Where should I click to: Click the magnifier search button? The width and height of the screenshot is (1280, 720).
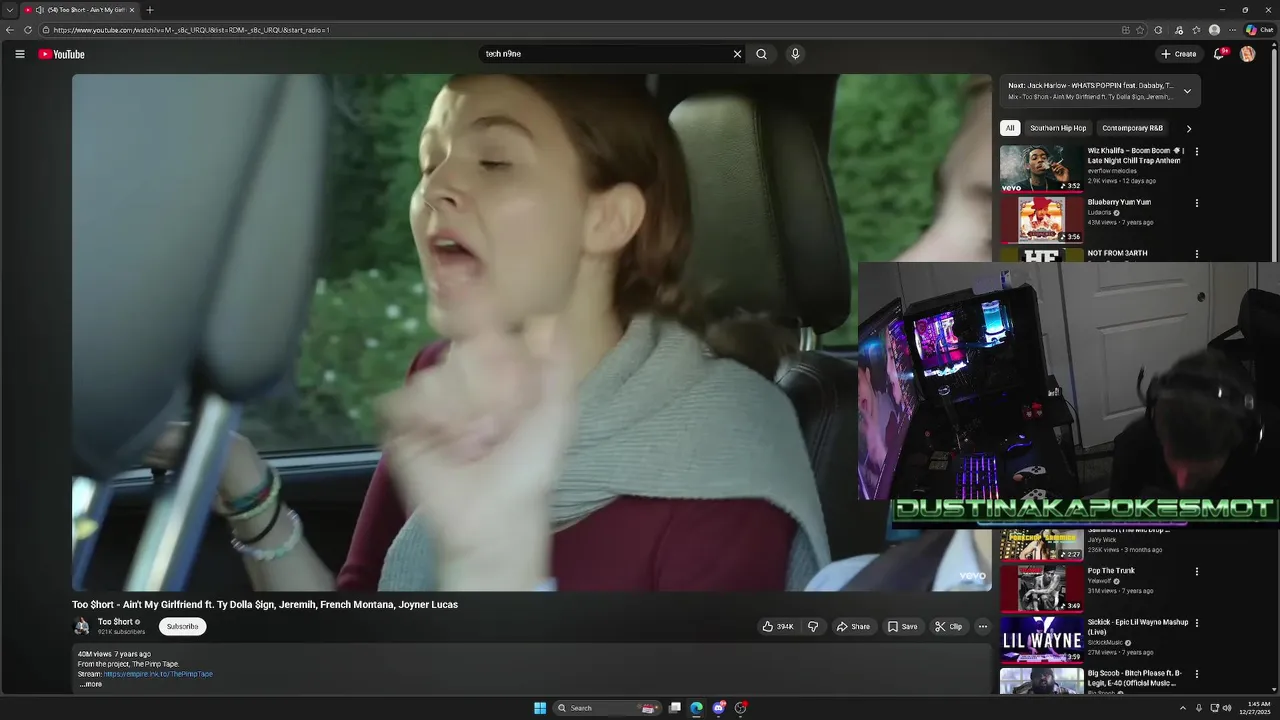pyautogui.click(x=761, y=54)
